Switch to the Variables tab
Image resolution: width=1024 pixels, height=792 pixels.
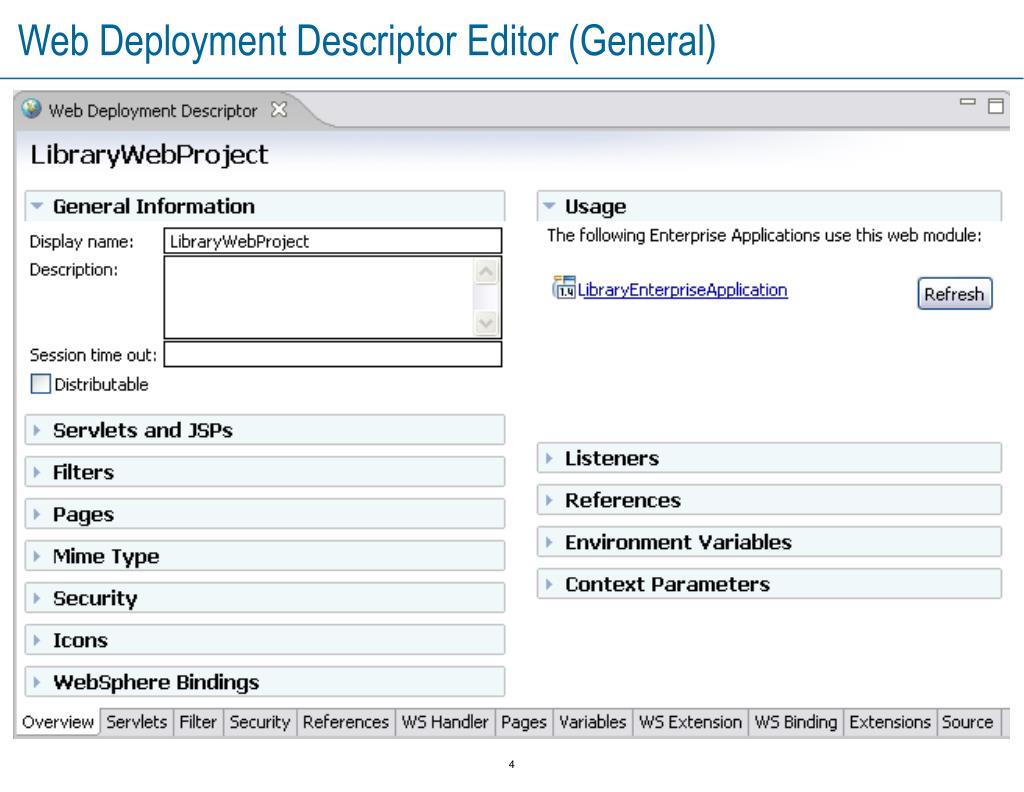tap(592, 722)
